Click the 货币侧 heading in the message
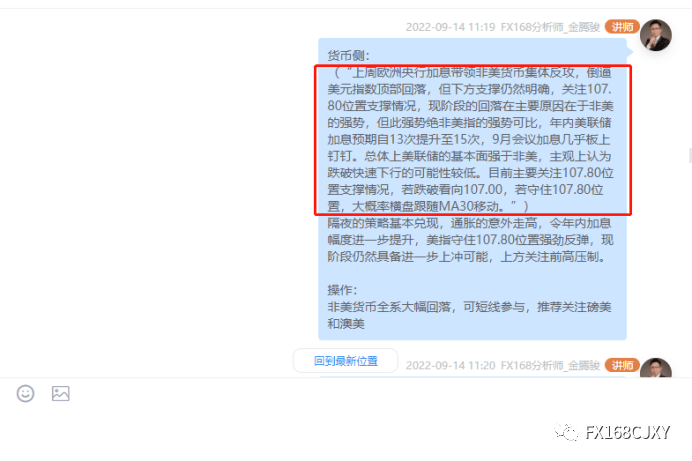692x461 pixels. (x=349, y=56)
